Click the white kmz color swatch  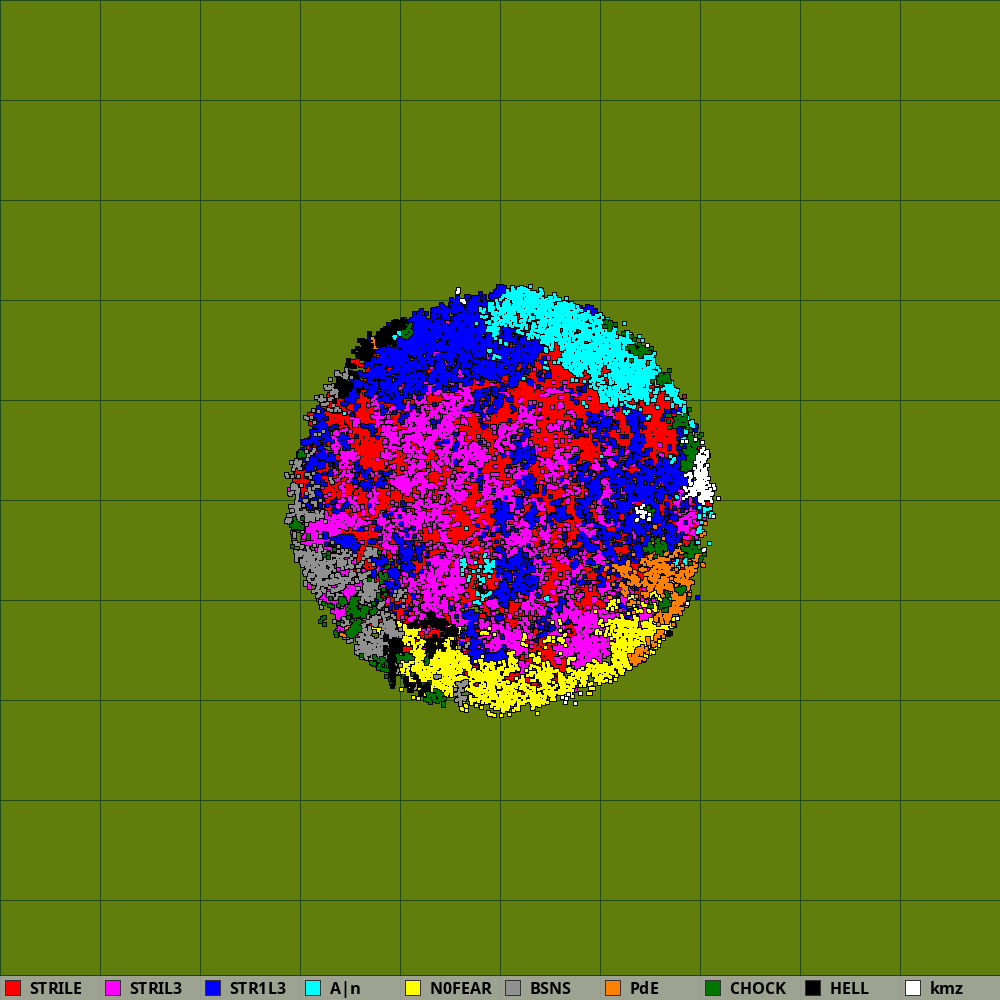click(x=913, y=988)
